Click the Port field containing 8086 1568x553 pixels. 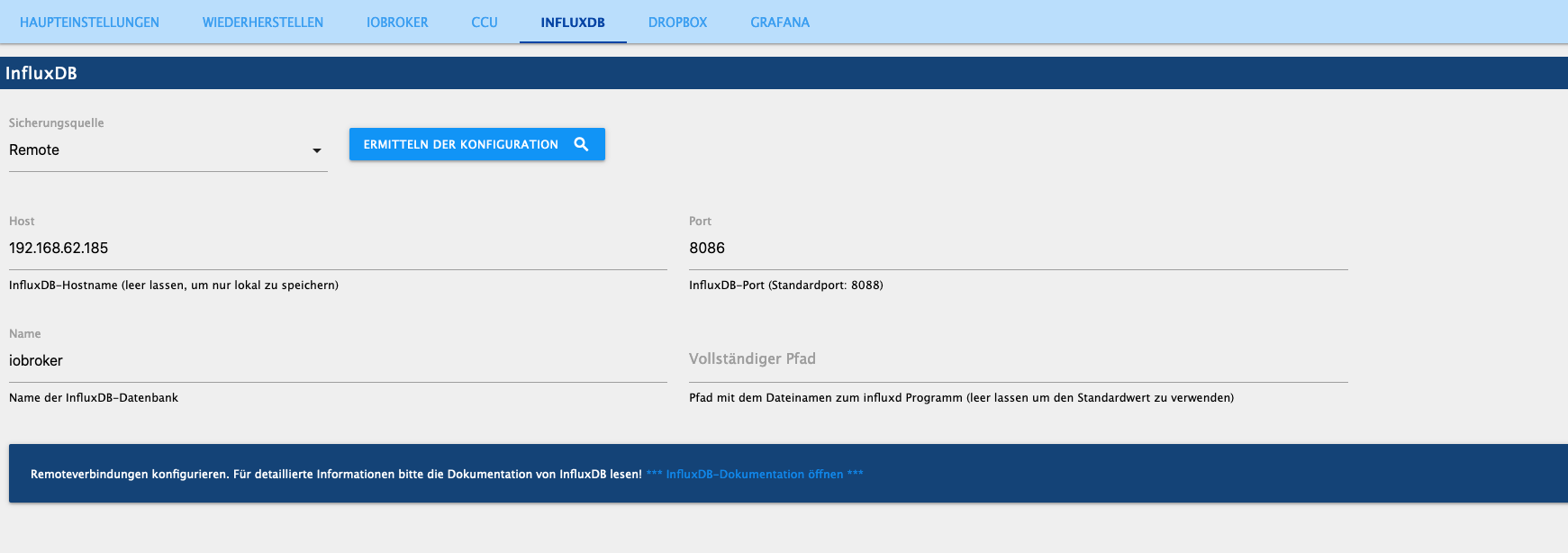click(1018, 249)
